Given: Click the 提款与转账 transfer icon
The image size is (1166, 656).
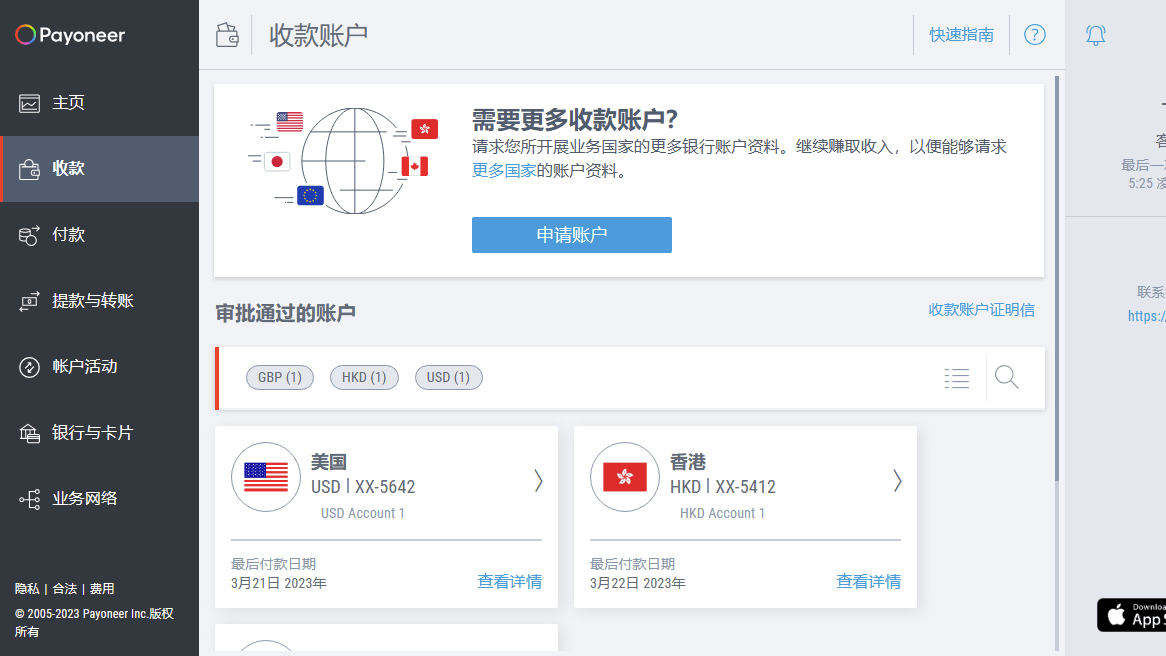Looking at the screenshot, I should (x=30, y=301).
